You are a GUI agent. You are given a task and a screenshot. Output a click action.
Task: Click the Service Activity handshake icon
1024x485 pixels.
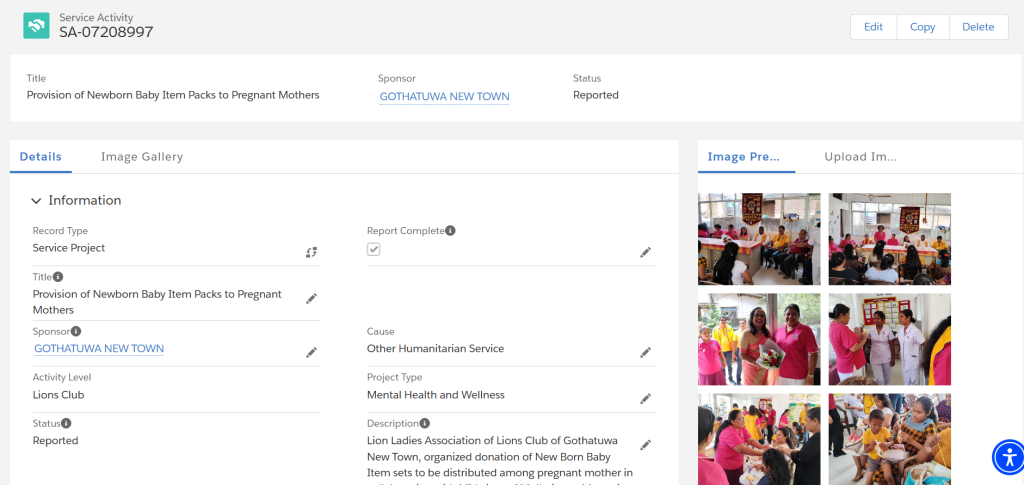[x=37, y=25]
